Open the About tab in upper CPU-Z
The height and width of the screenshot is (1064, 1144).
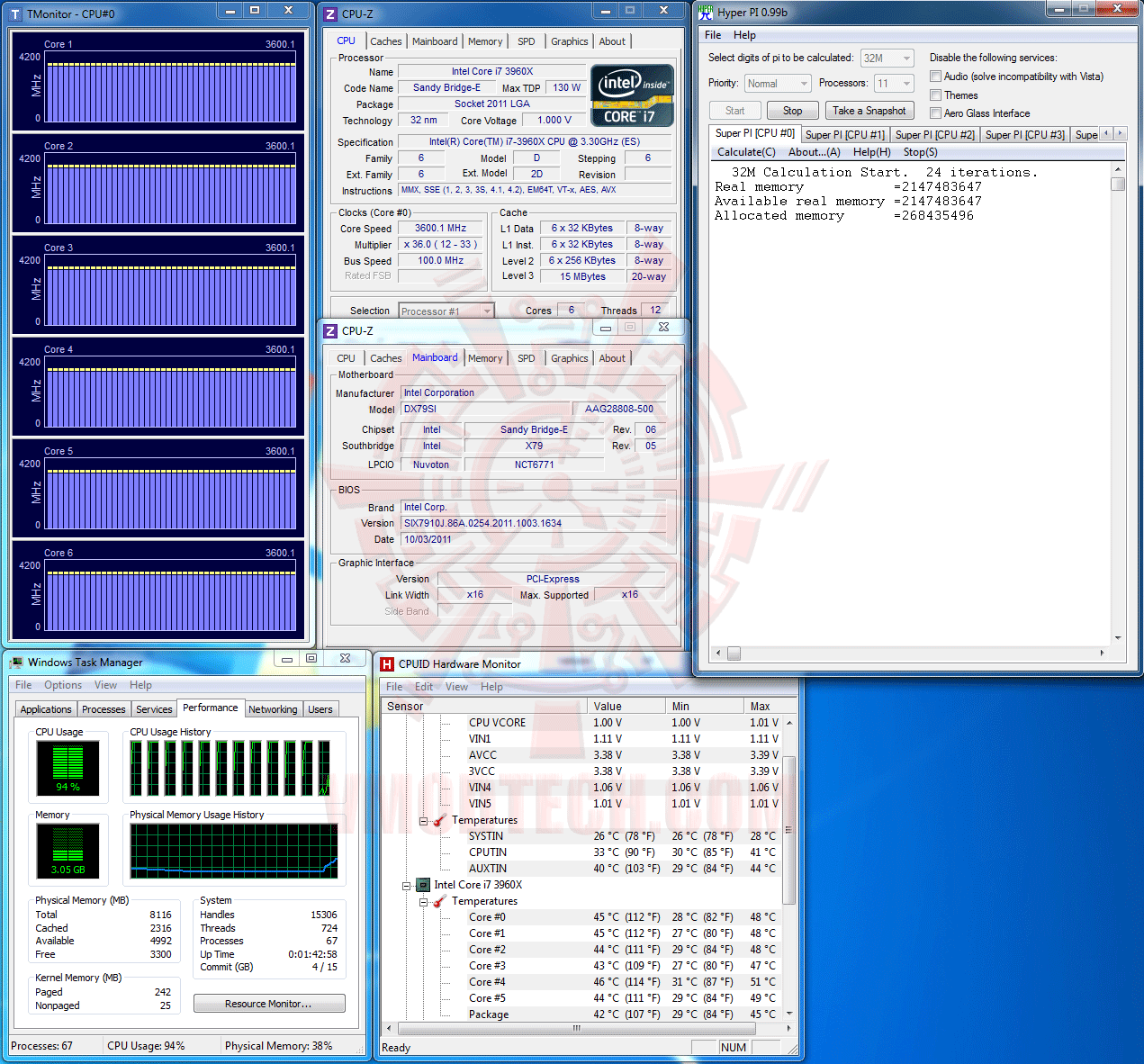pos(612,41)
